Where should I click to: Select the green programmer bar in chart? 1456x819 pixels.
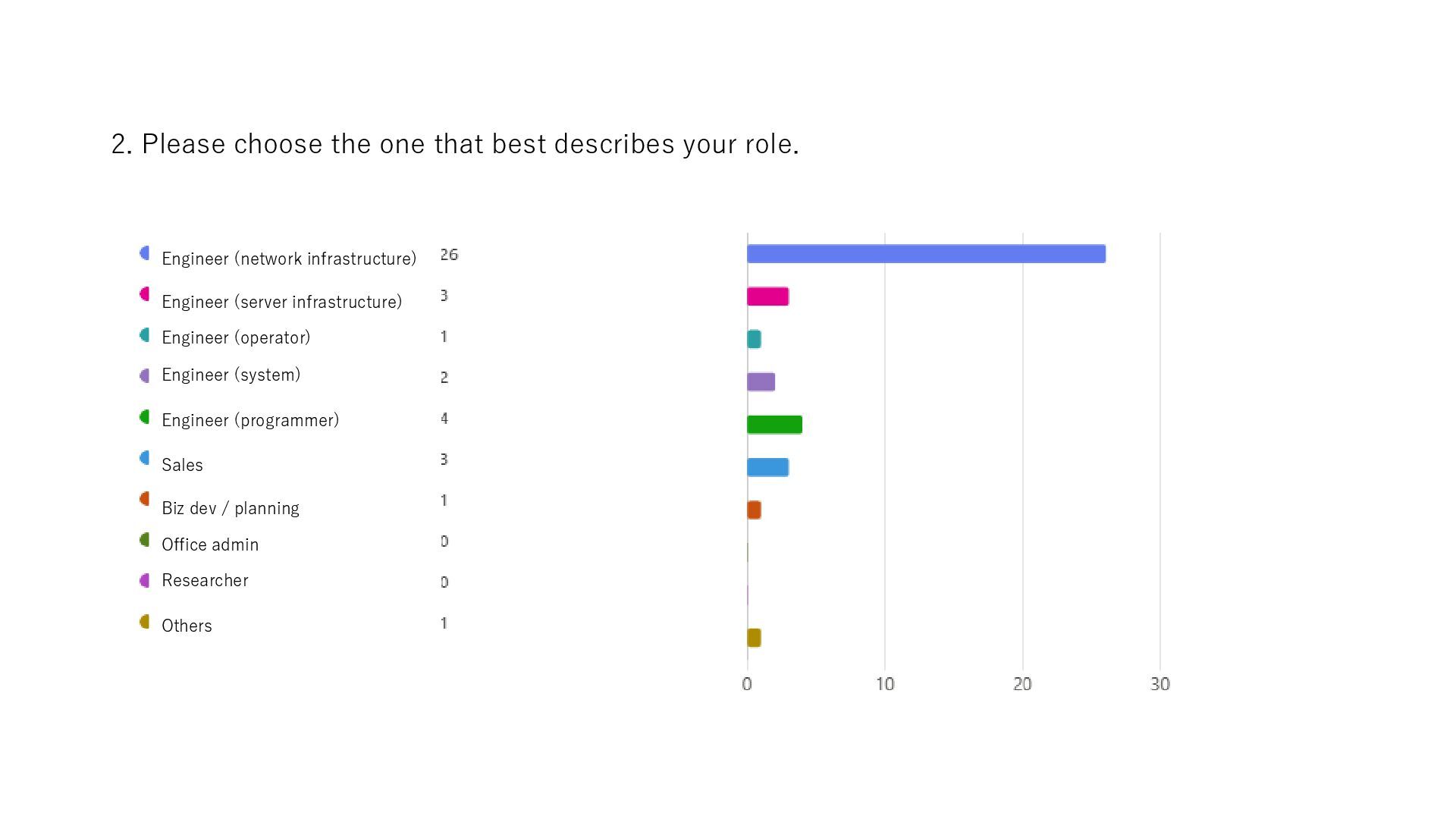coord(774,425)
